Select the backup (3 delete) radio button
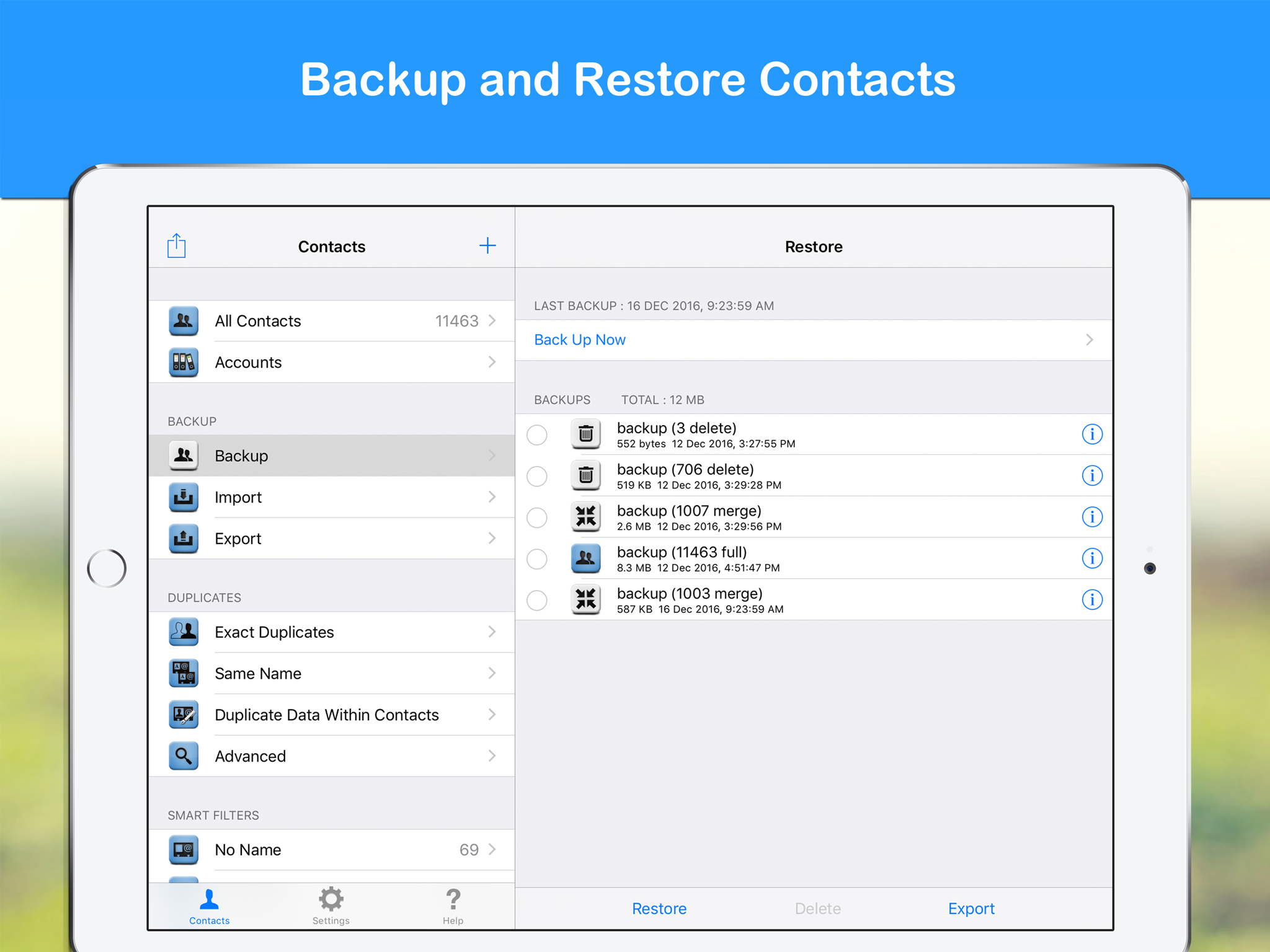This screenshot has height=952, width=1270. (x=537, y=434)
